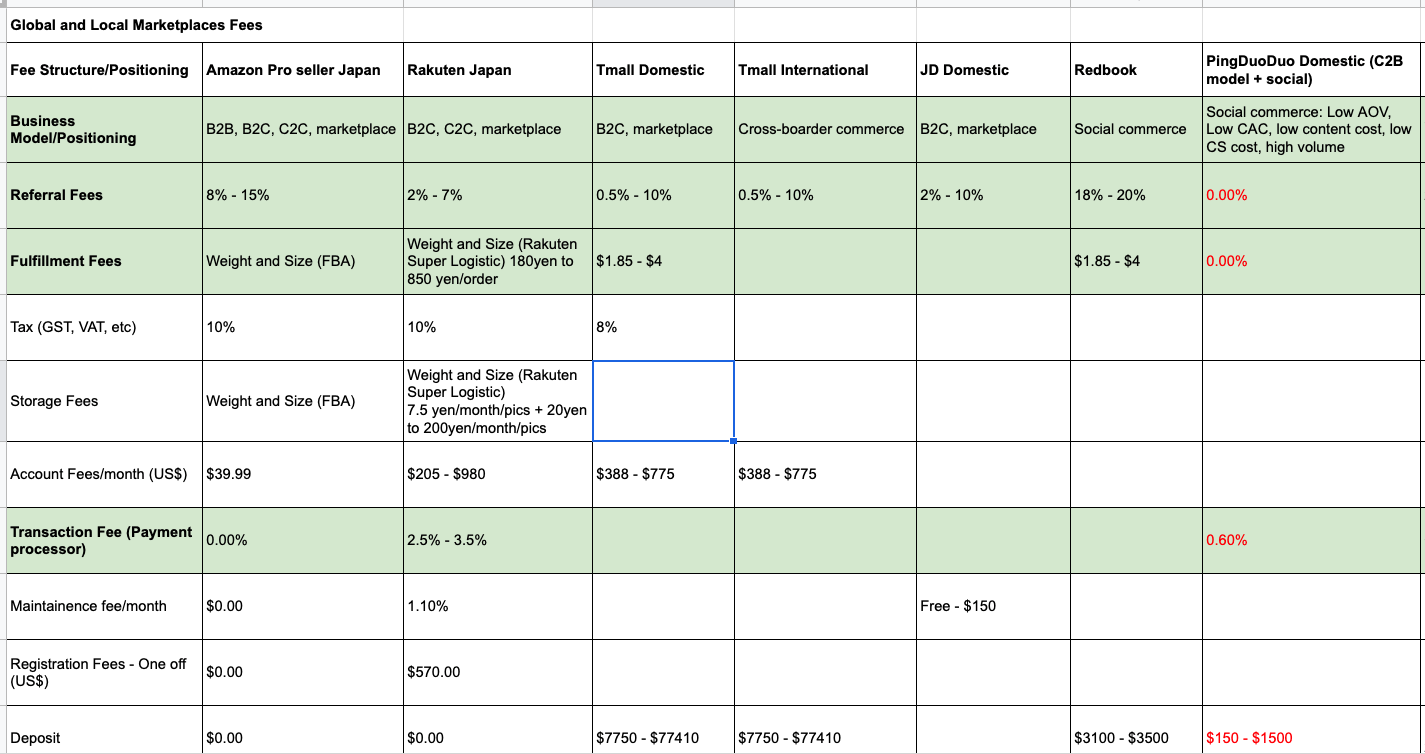Click the empty selected Tmall Domestic storage cell

pos(663,401)
